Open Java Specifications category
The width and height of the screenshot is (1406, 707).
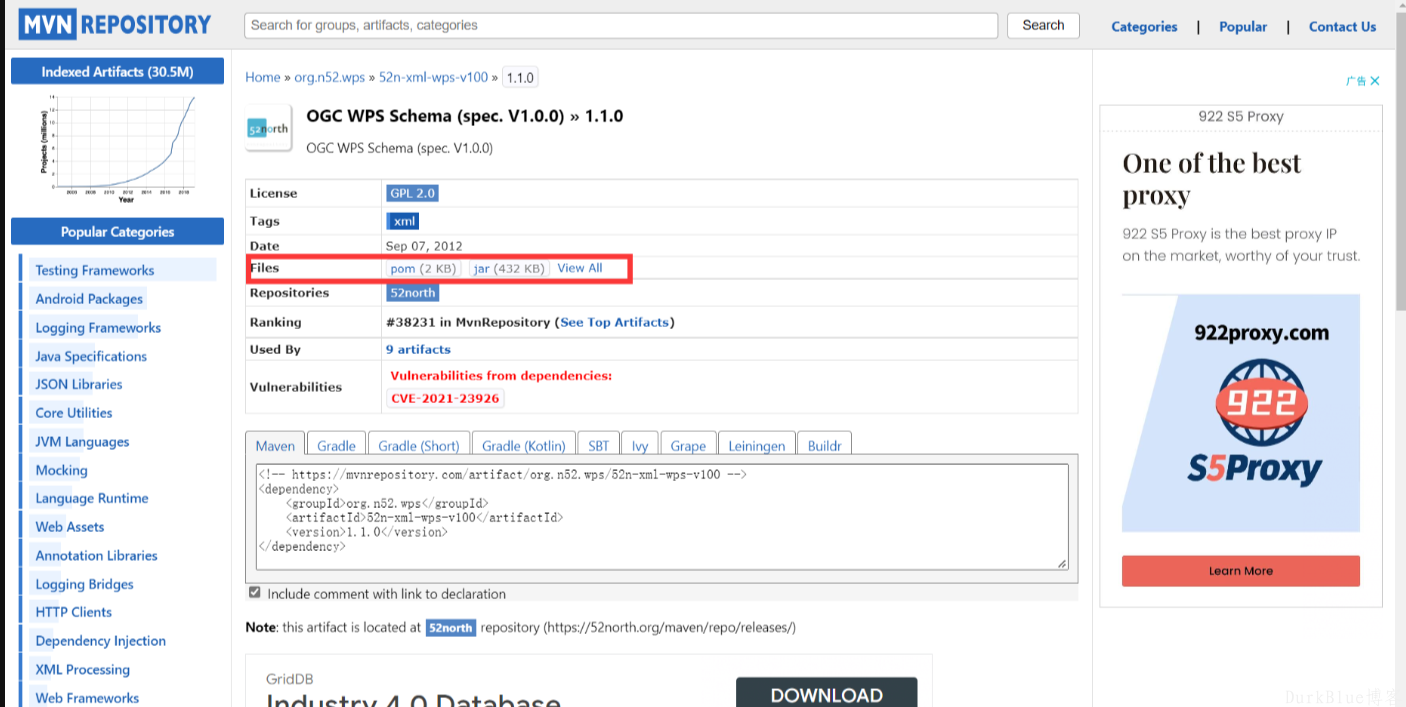[x=91, y=356]
